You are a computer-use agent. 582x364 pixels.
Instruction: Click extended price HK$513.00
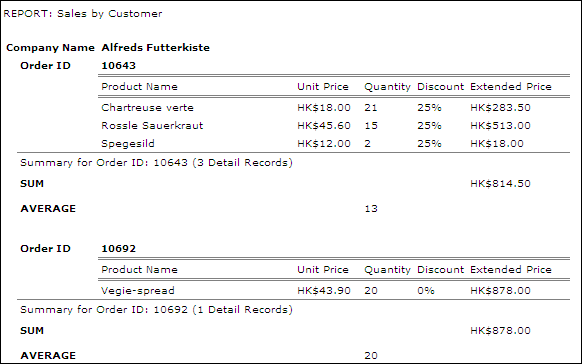pyautogui.click(x=500, y=125)
